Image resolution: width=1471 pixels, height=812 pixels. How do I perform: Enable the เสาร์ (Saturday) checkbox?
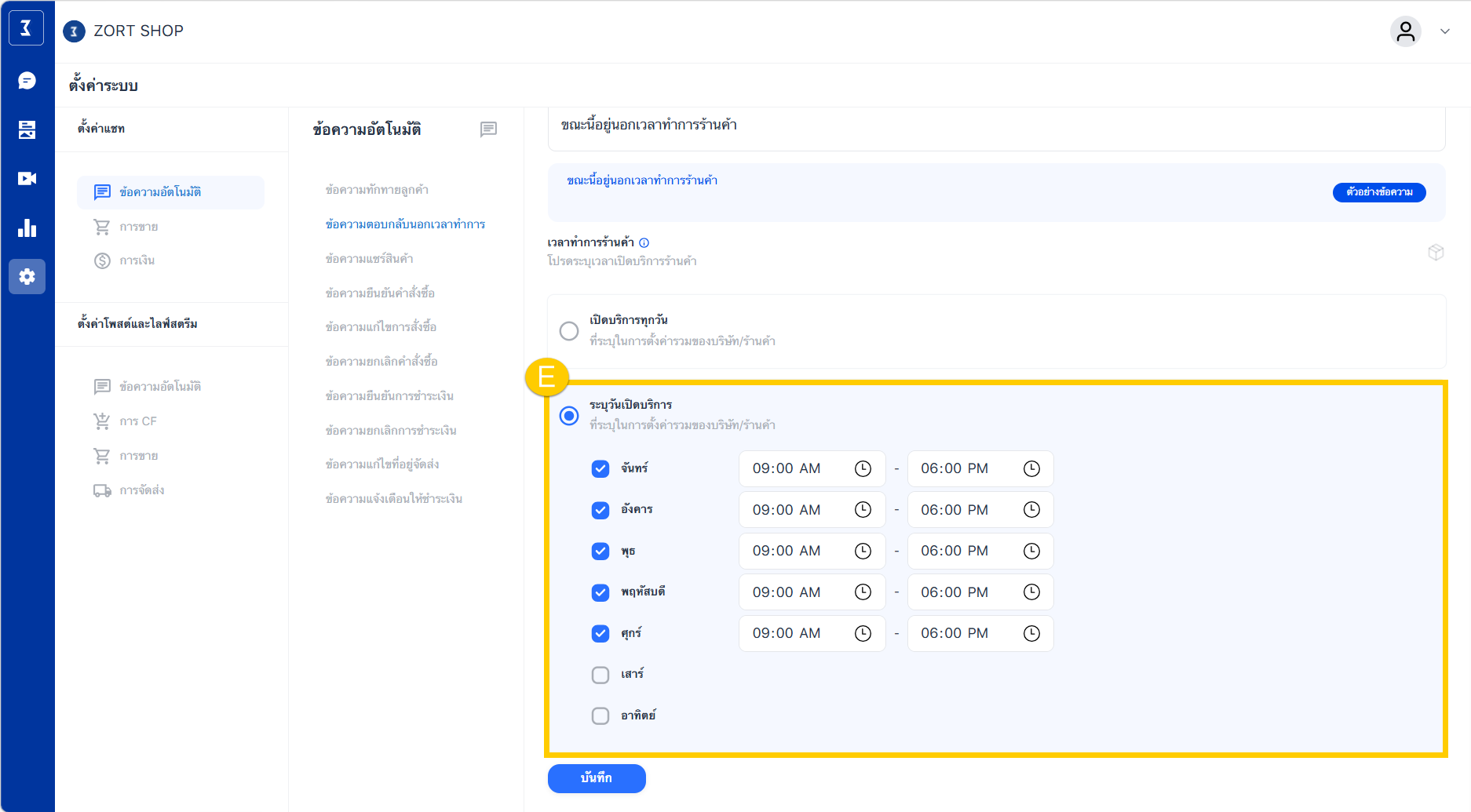600,675
